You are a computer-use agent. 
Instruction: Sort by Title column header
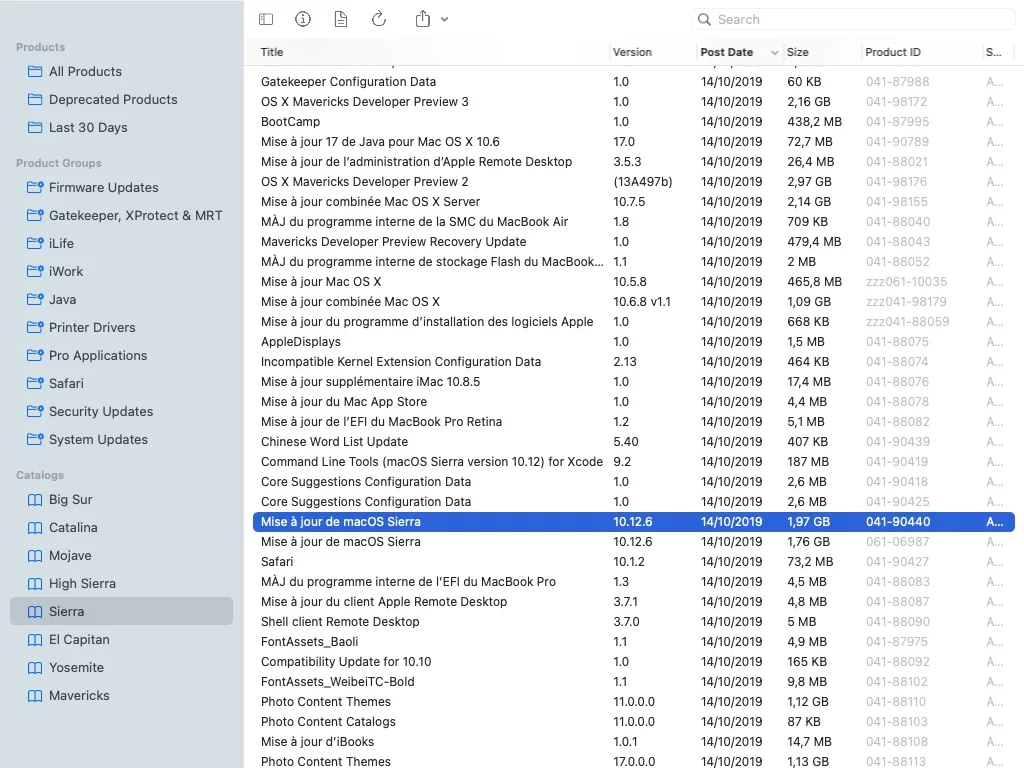pyautogui.click(x=272, y=52)
